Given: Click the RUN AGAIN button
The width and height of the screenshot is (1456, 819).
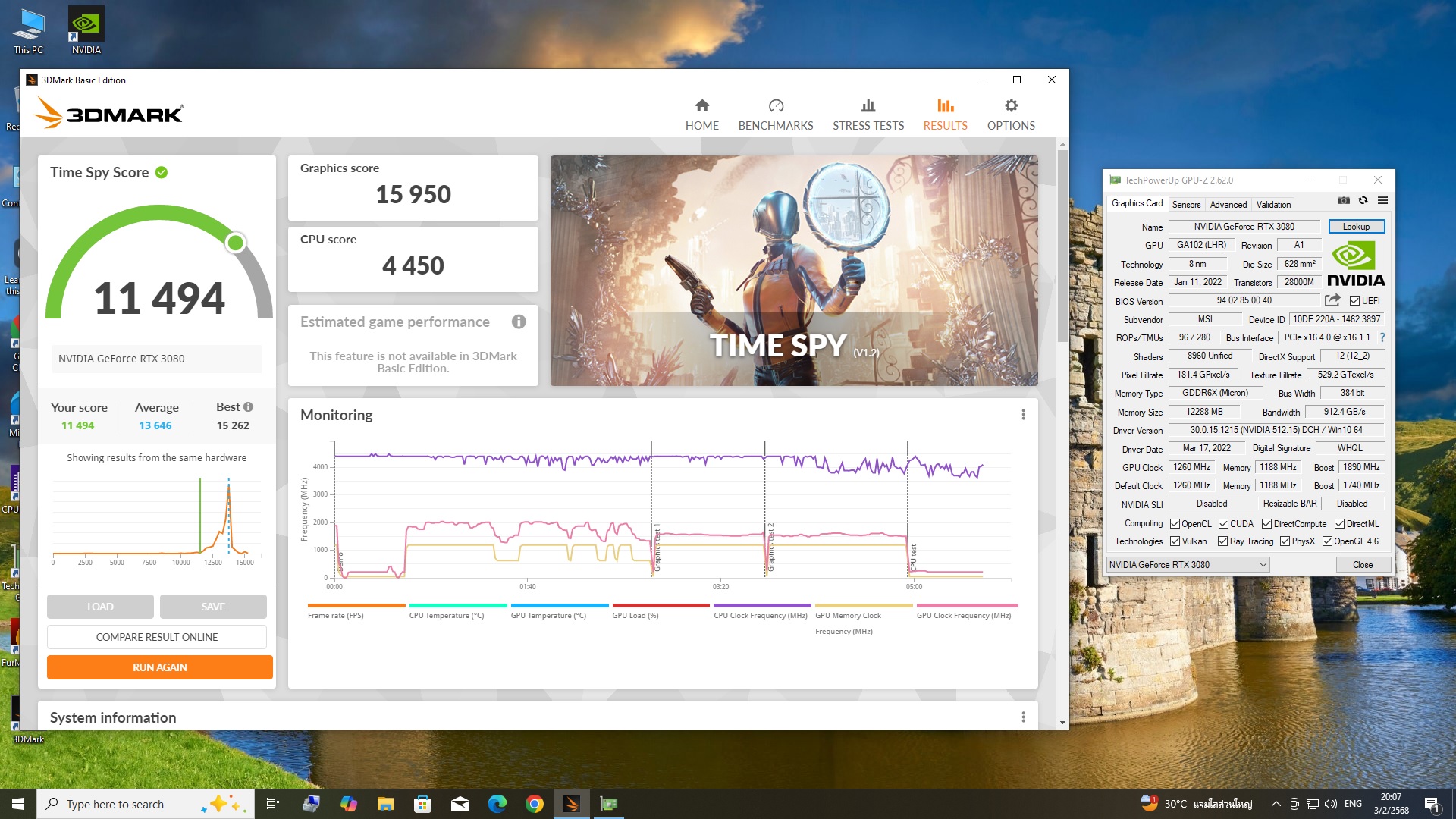Looking at the screenshot, I should (x=159, y=667).
